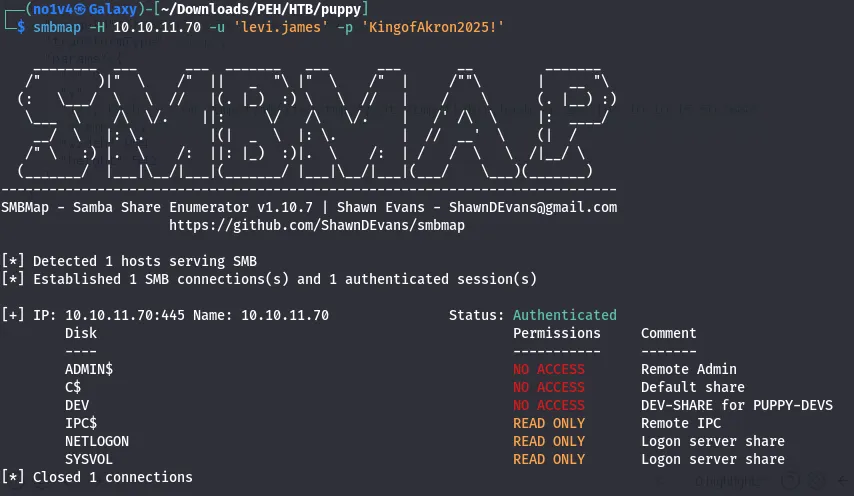Click the ADMIN$ share name
854x496 pixels.
coord(89,369)
